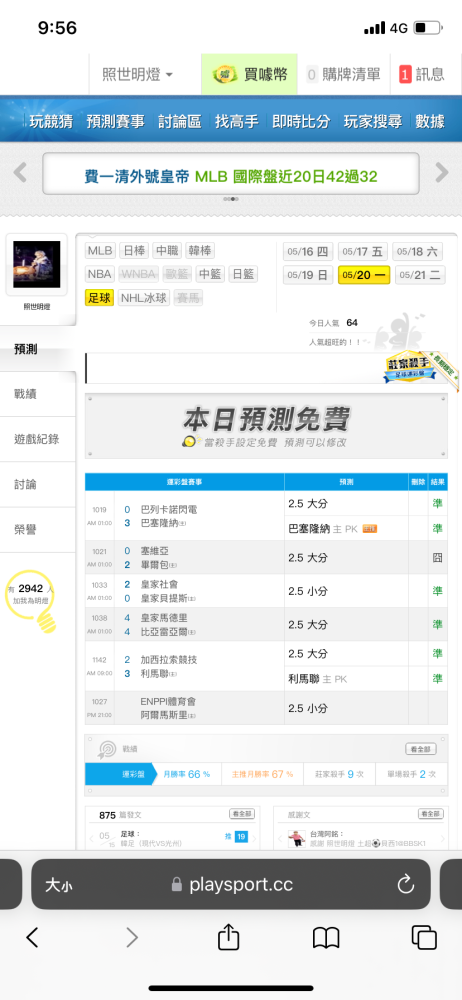This screenshot has height=1000, width=462.
Task: Choose date 05/19 日
Action: tap(308, 276)
